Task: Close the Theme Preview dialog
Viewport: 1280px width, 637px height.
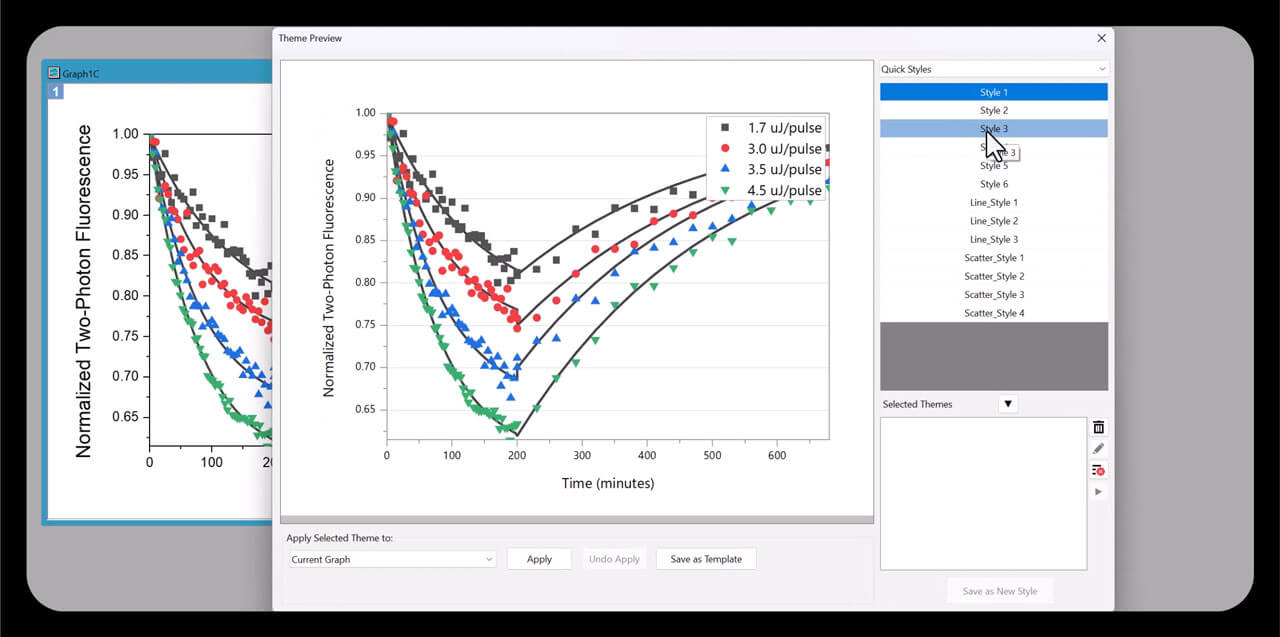Action: [1101, 38]
